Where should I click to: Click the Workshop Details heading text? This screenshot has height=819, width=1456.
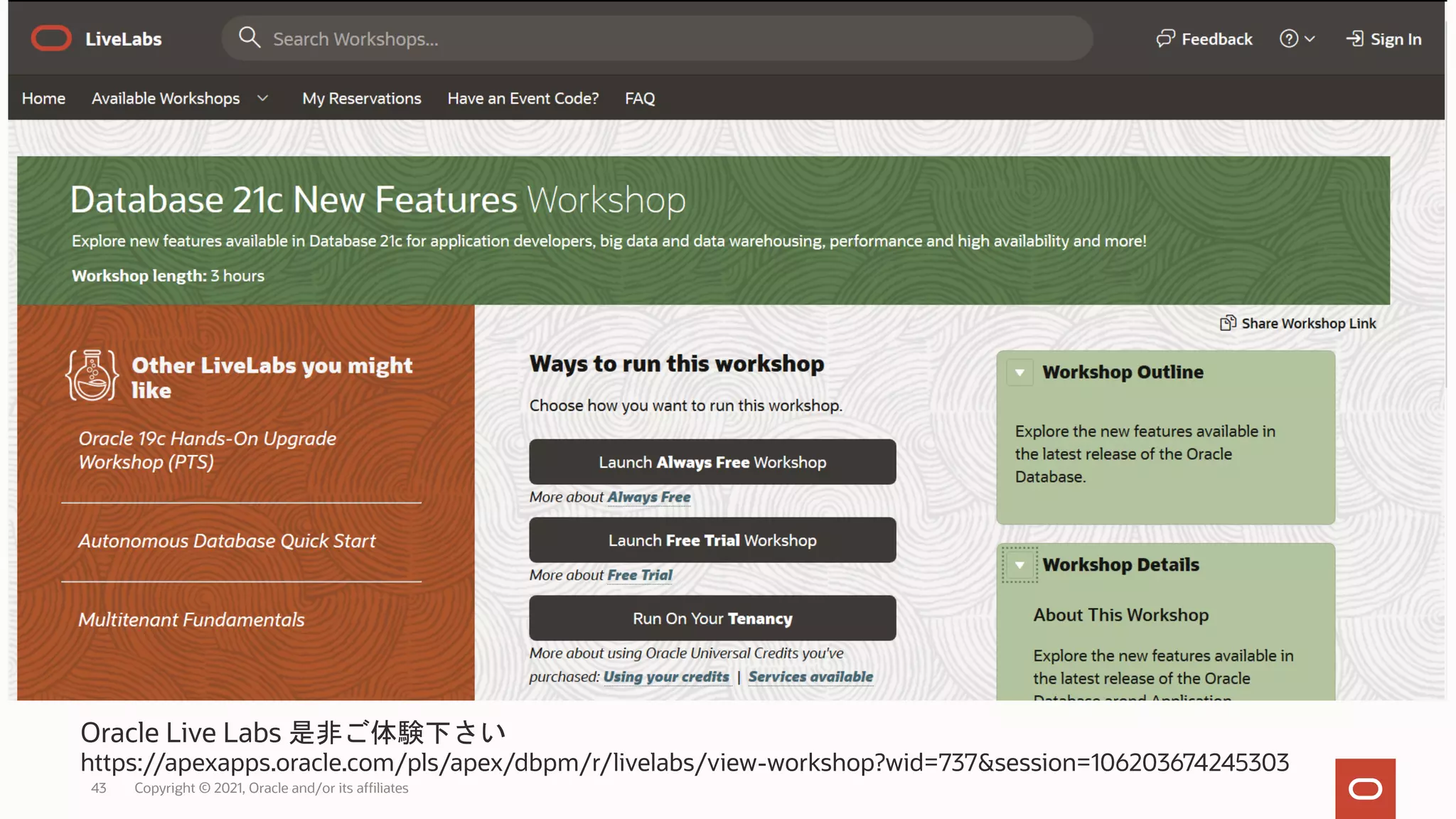(x=1120, y=564)
